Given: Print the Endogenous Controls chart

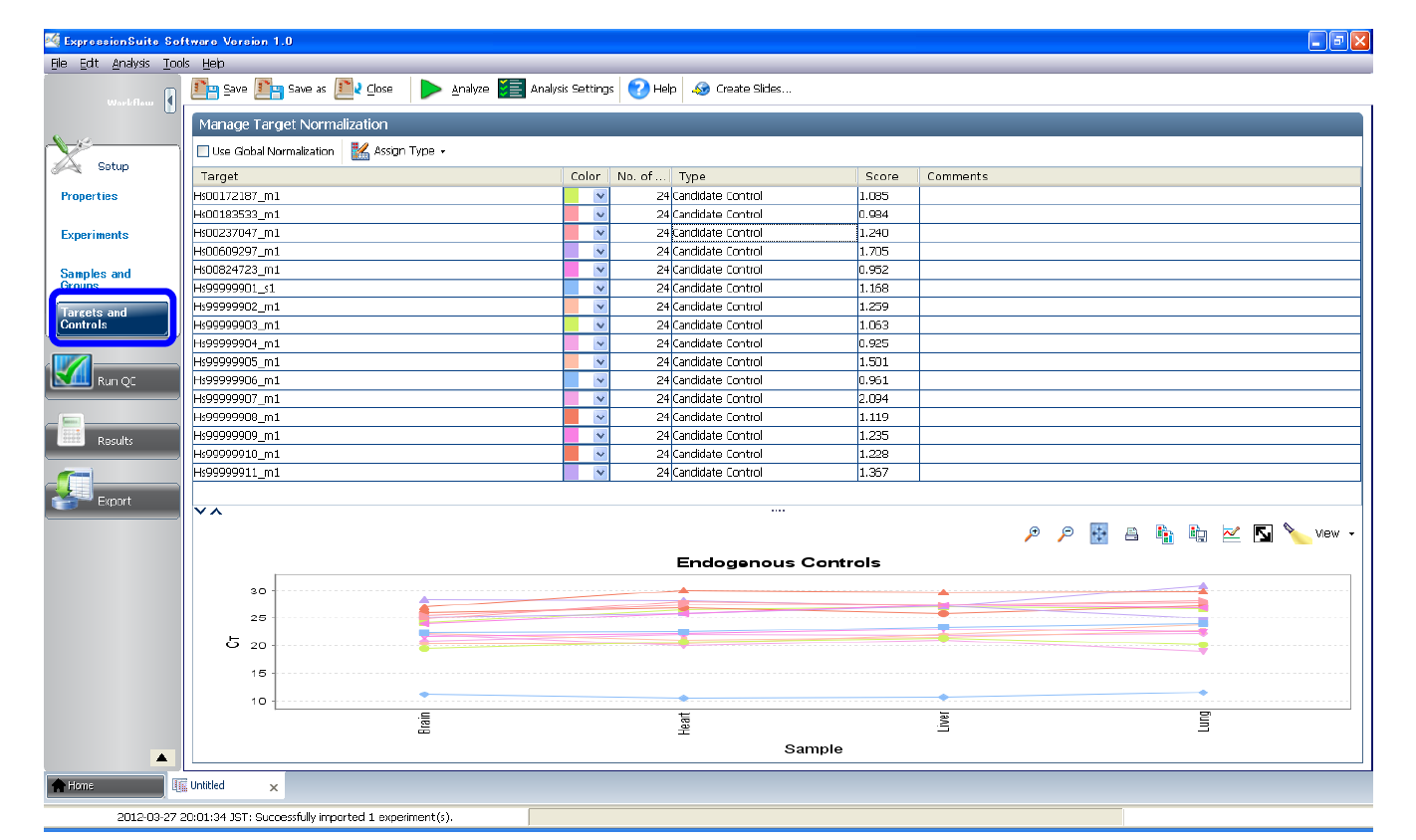Looking at the screenshot, I should pos(1131,534).
